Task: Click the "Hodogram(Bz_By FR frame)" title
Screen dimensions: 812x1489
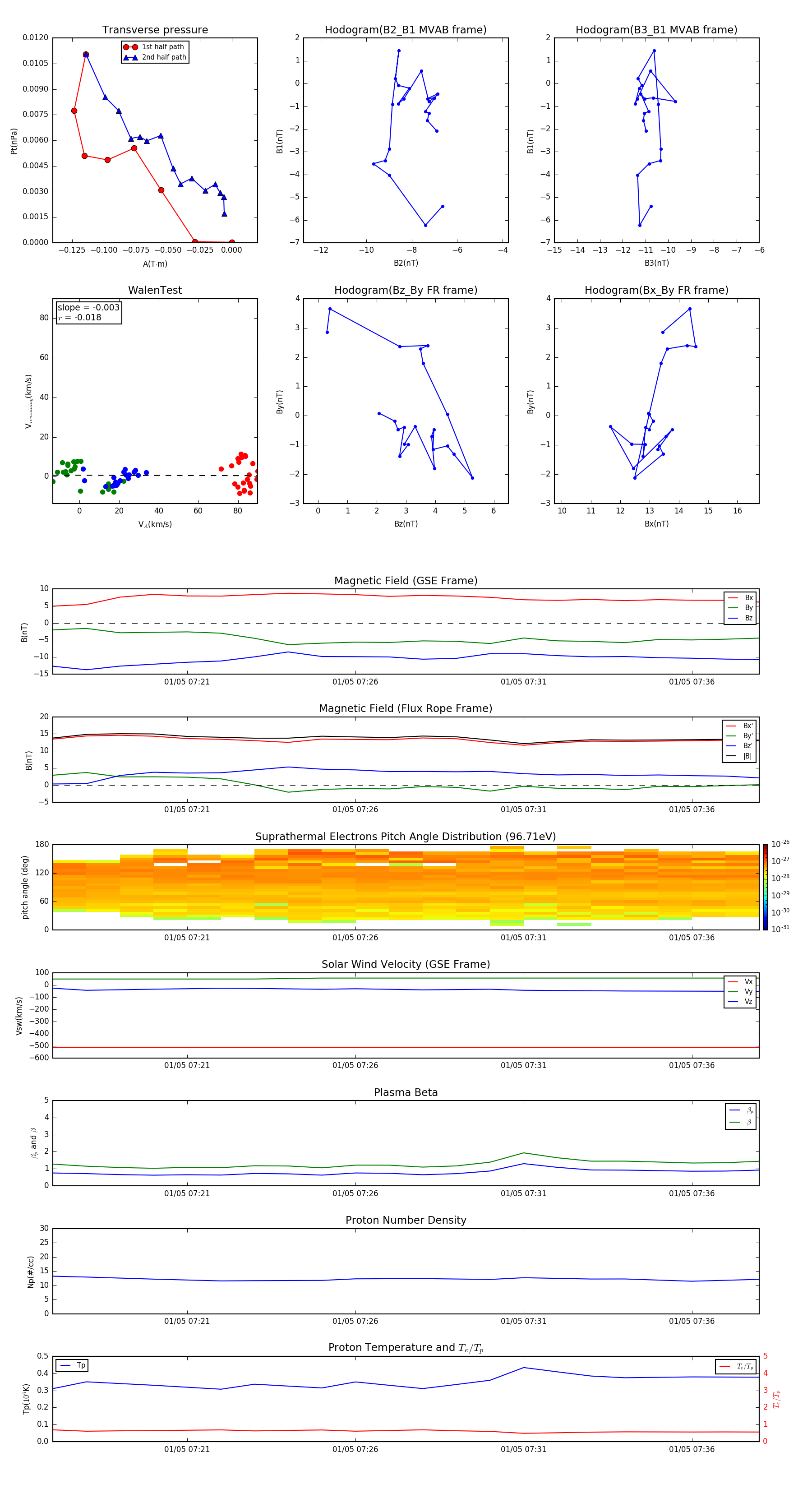Action: 406,290
